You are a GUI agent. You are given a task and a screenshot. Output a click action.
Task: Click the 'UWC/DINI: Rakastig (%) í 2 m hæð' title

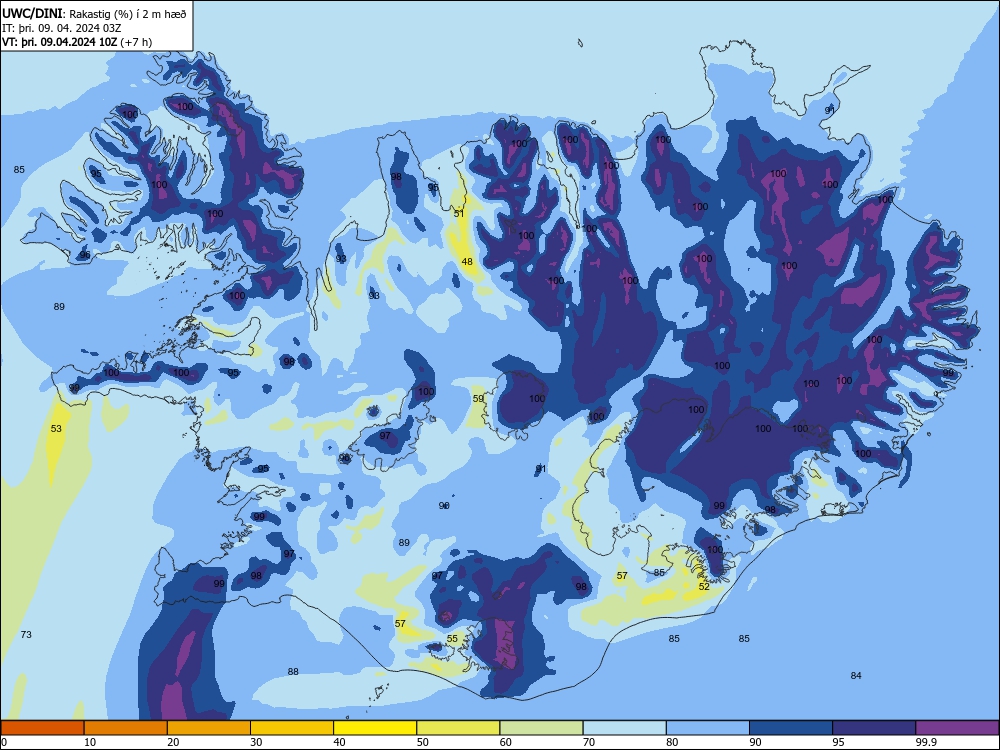[94, 14]
